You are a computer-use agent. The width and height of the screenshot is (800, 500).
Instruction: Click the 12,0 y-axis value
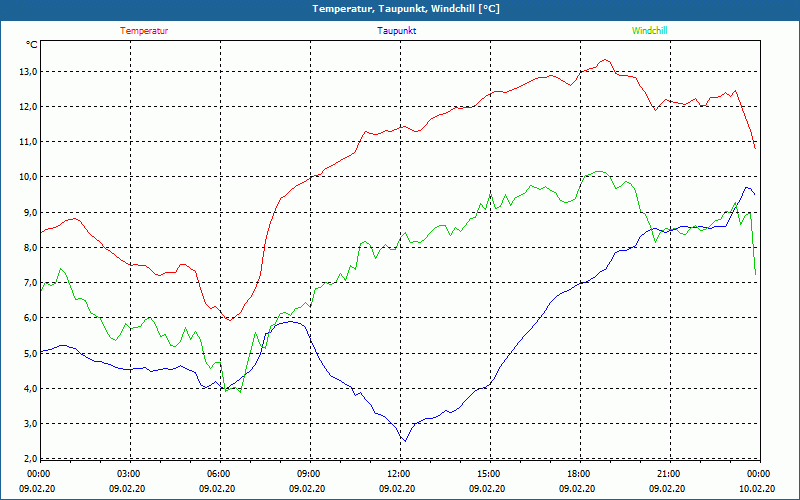pyautogui.click(x=28, y=107)
